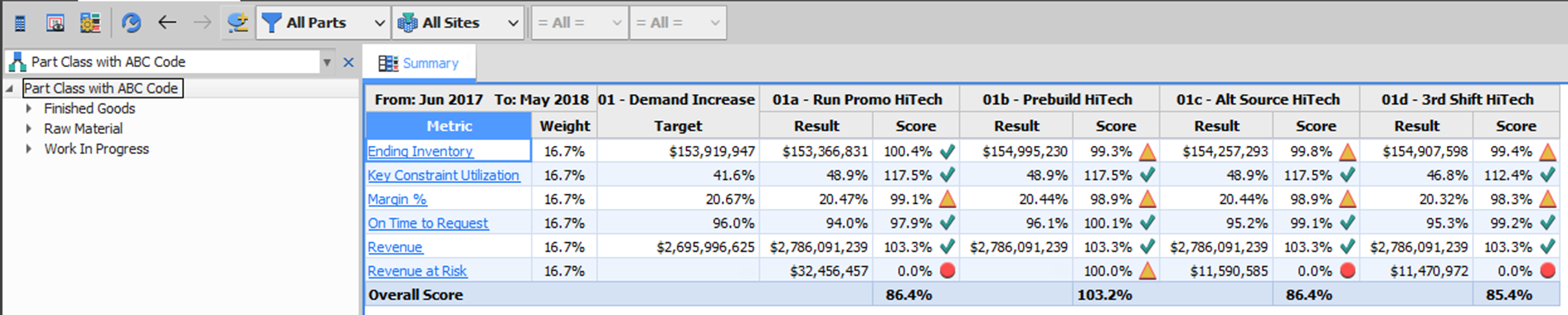Expand the Raw Material tree node
1568x315 pixels.
pyautogui.click(x=29, y=129)
